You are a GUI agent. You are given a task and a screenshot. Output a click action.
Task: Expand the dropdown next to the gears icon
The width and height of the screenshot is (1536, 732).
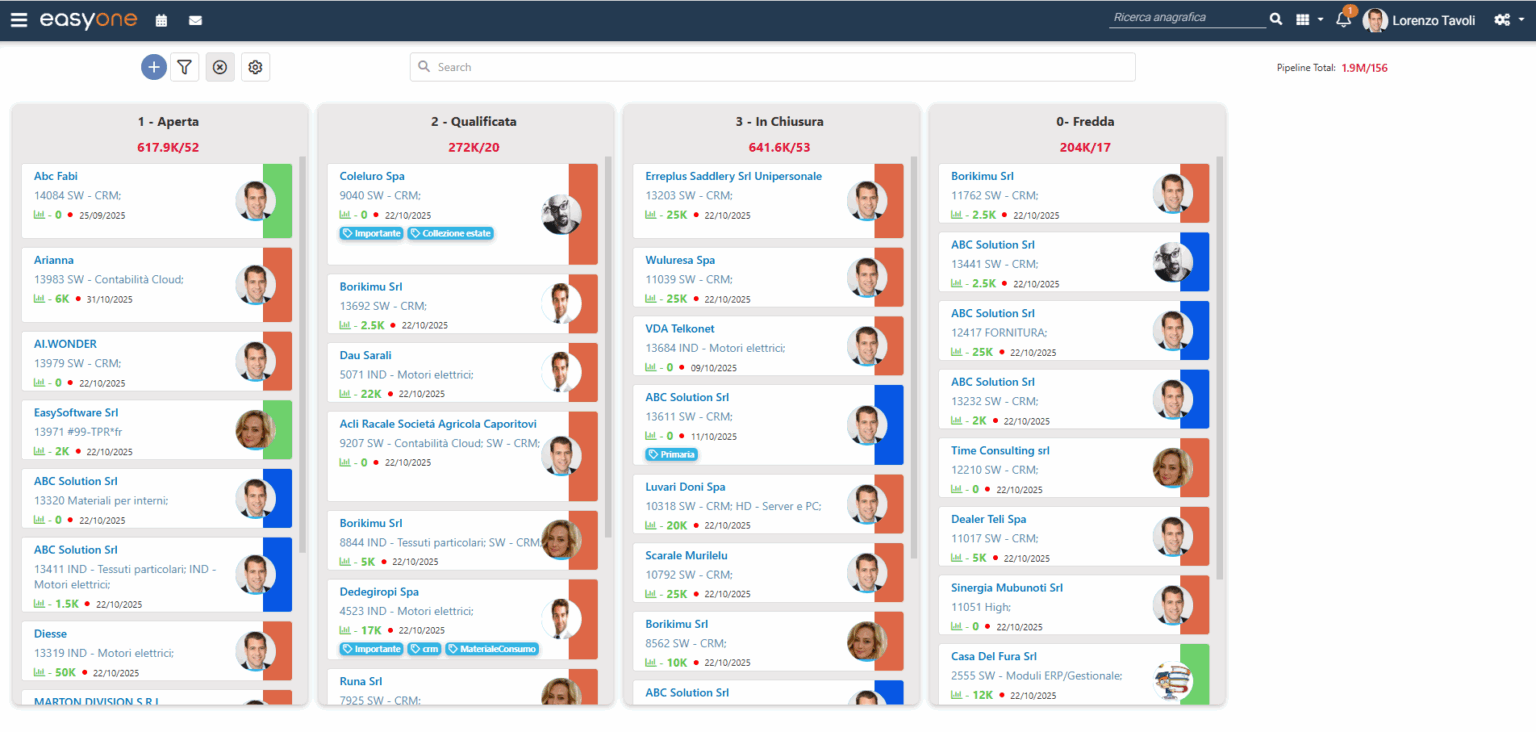1519,20
